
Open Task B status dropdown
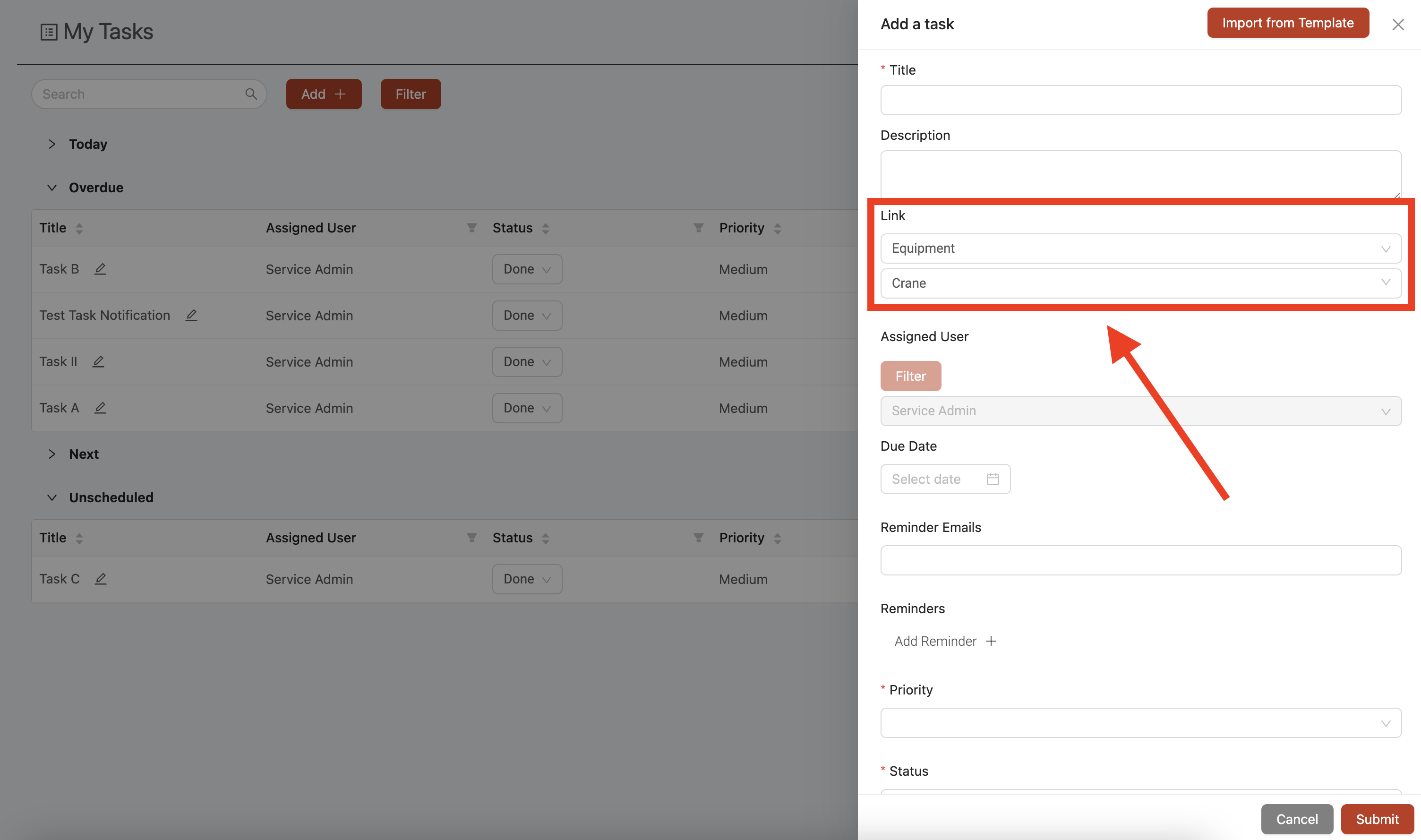pyautogui.click(x=527, y=269)
